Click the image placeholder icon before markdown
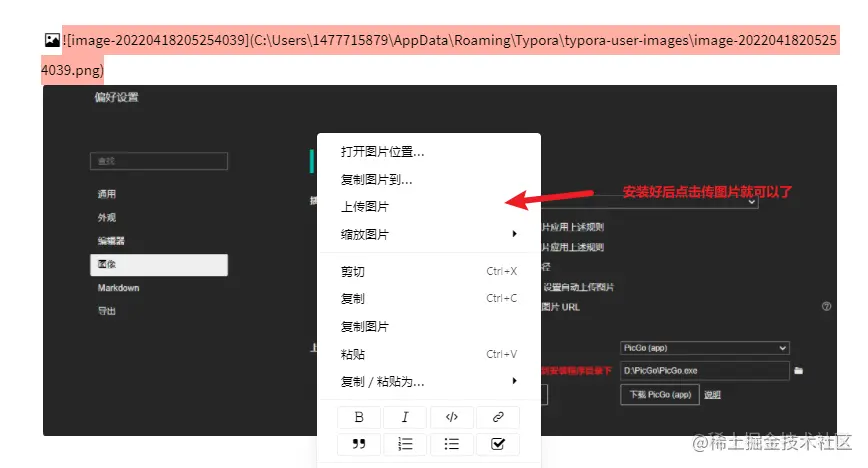868x468 pixels. pyautogui.click(x=52, y=40)
